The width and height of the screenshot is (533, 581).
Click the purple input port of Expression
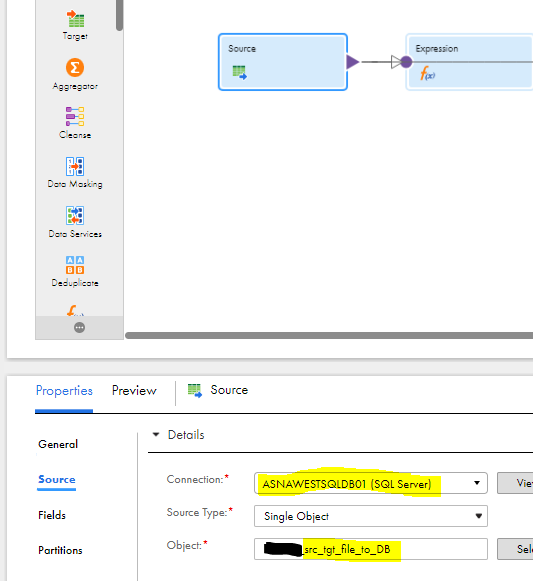[x=406, y=62]
